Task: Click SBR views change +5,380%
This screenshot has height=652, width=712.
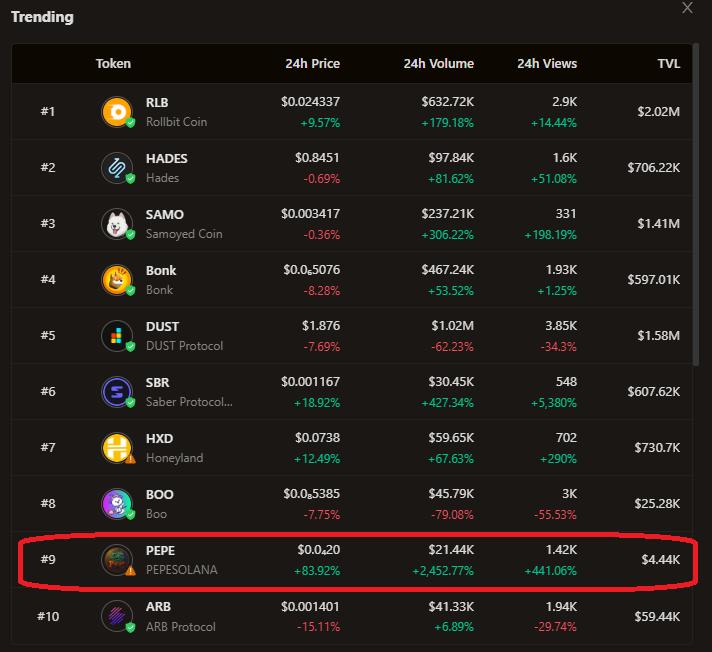Action: [554, 403]
